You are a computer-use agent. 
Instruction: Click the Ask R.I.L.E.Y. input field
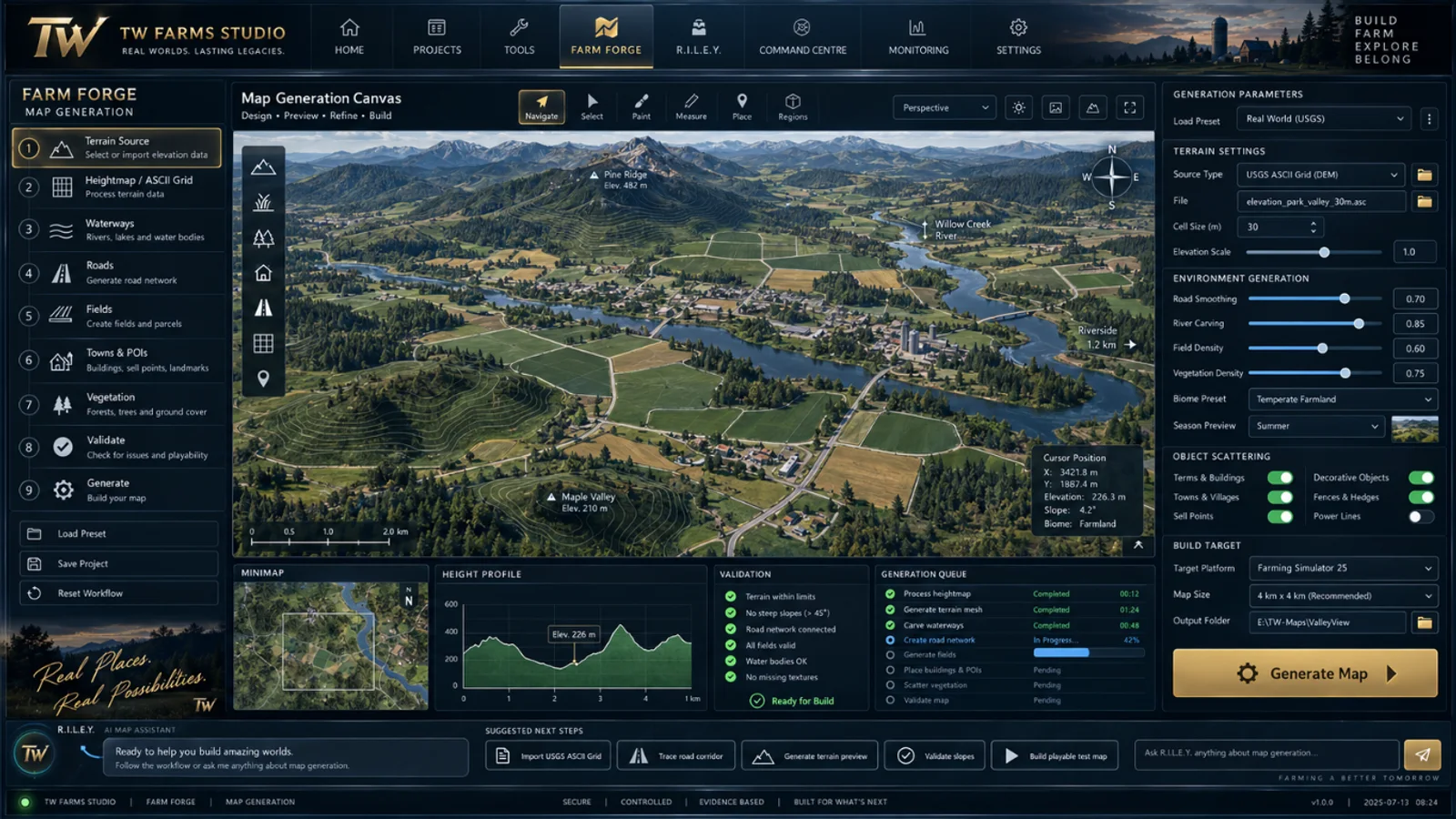click(x=1266, y=754)
